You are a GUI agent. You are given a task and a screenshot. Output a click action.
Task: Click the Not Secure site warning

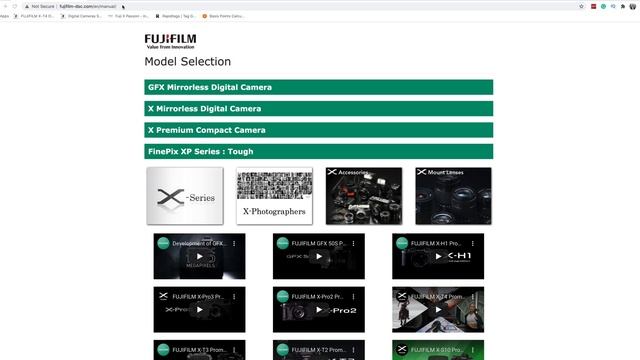tap(39, 7)
